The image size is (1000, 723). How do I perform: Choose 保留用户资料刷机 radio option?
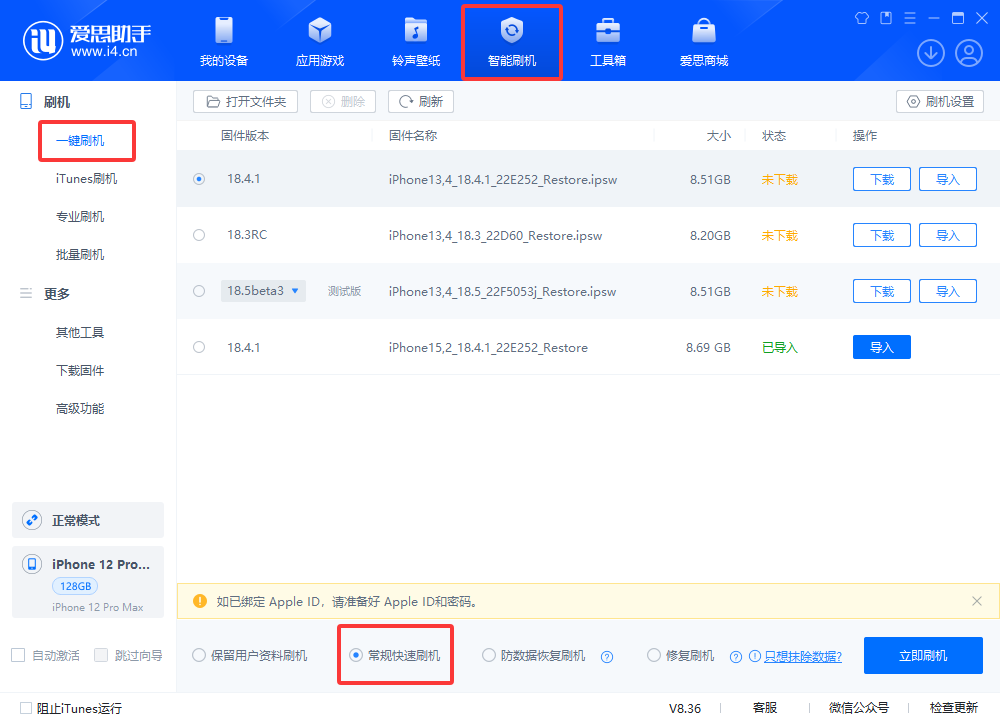(x=199, y=656)
